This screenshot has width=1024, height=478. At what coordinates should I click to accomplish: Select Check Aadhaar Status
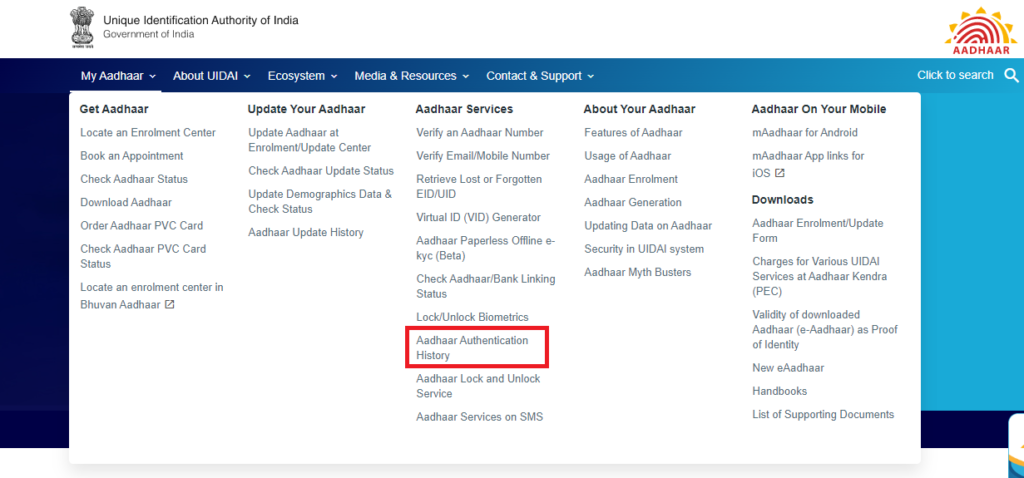[134, 179]
